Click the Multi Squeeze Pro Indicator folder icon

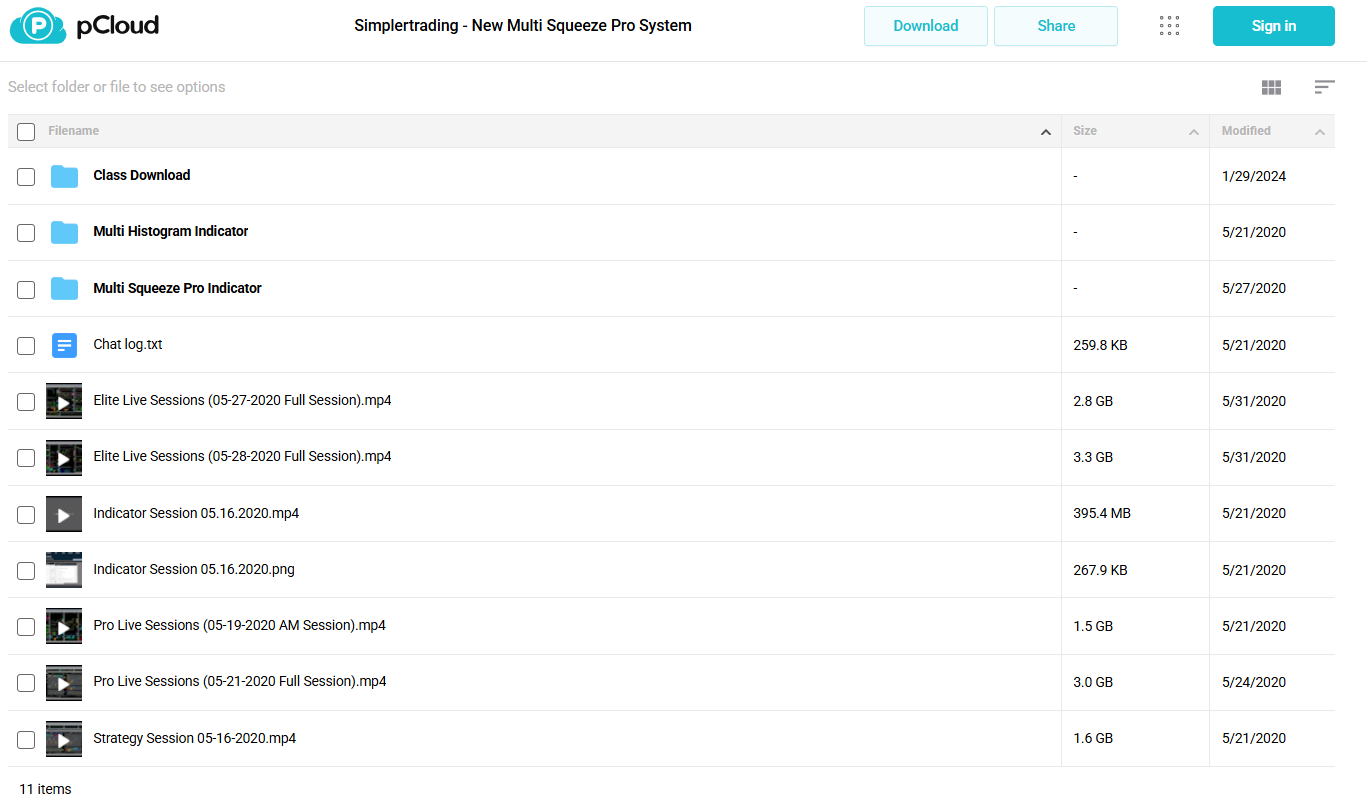pyautogui.click(x=64, y=289)
